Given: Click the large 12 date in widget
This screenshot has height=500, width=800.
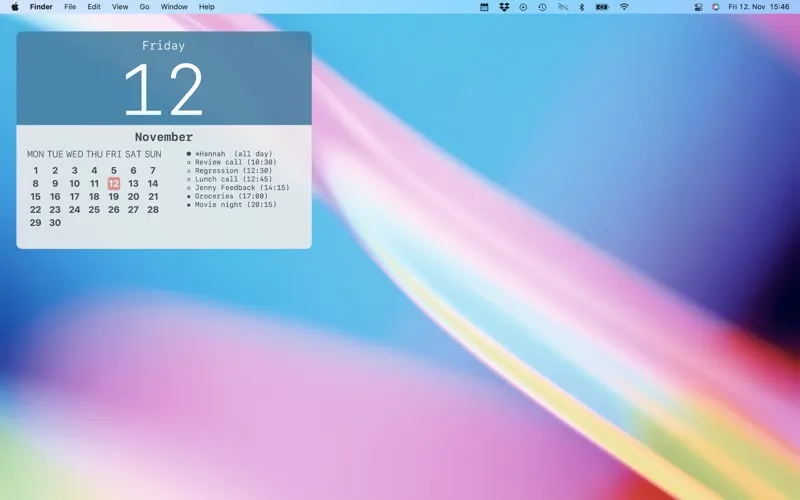Looking at the screenshot, I should tap(164, 90).
